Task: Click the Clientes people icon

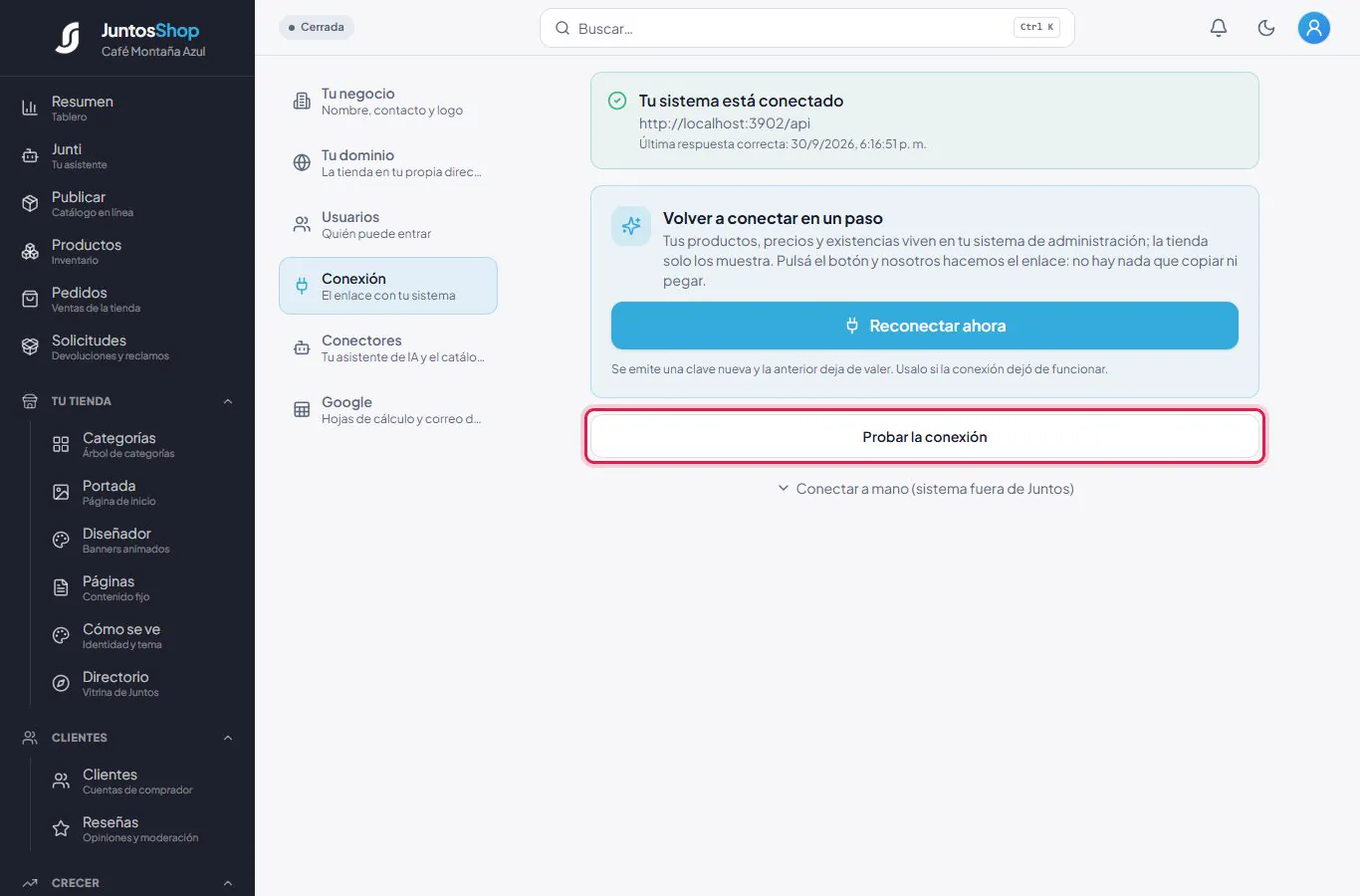Action: pos(61,781)
